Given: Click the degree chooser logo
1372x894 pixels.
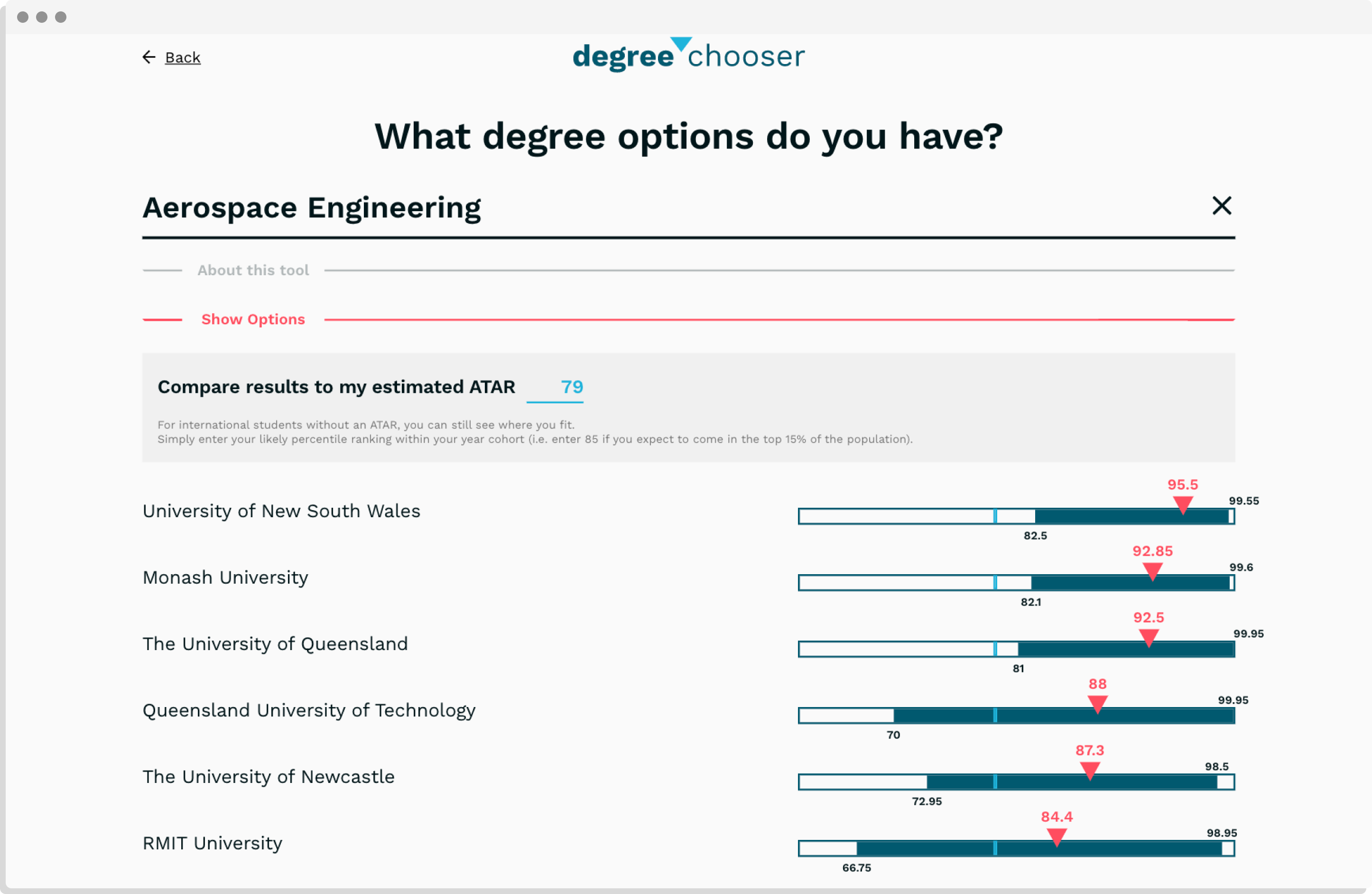Looking at the screenshot, I should tap(688, 56).
